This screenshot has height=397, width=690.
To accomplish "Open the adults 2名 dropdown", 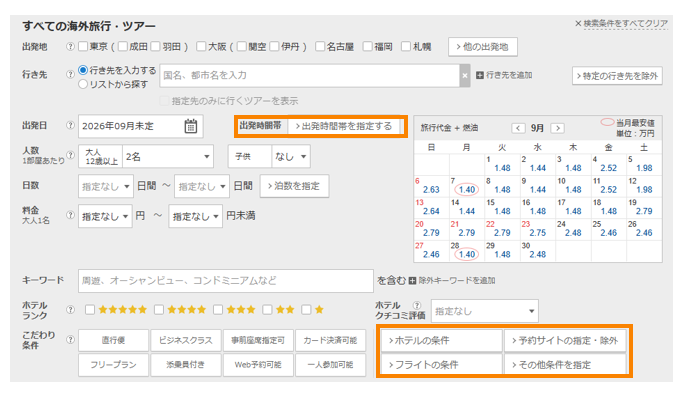I will pos(168,156).
